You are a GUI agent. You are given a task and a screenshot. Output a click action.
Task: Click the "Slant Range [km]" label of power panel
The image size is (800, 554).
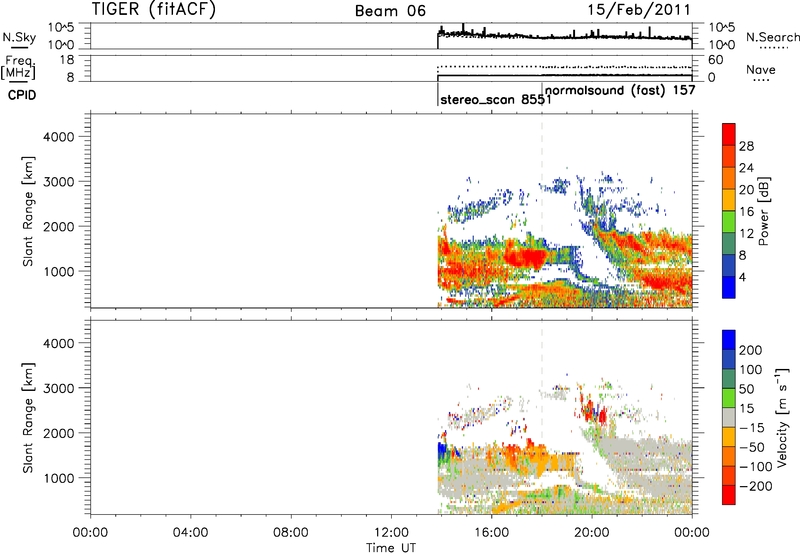[x=28, y=211]
